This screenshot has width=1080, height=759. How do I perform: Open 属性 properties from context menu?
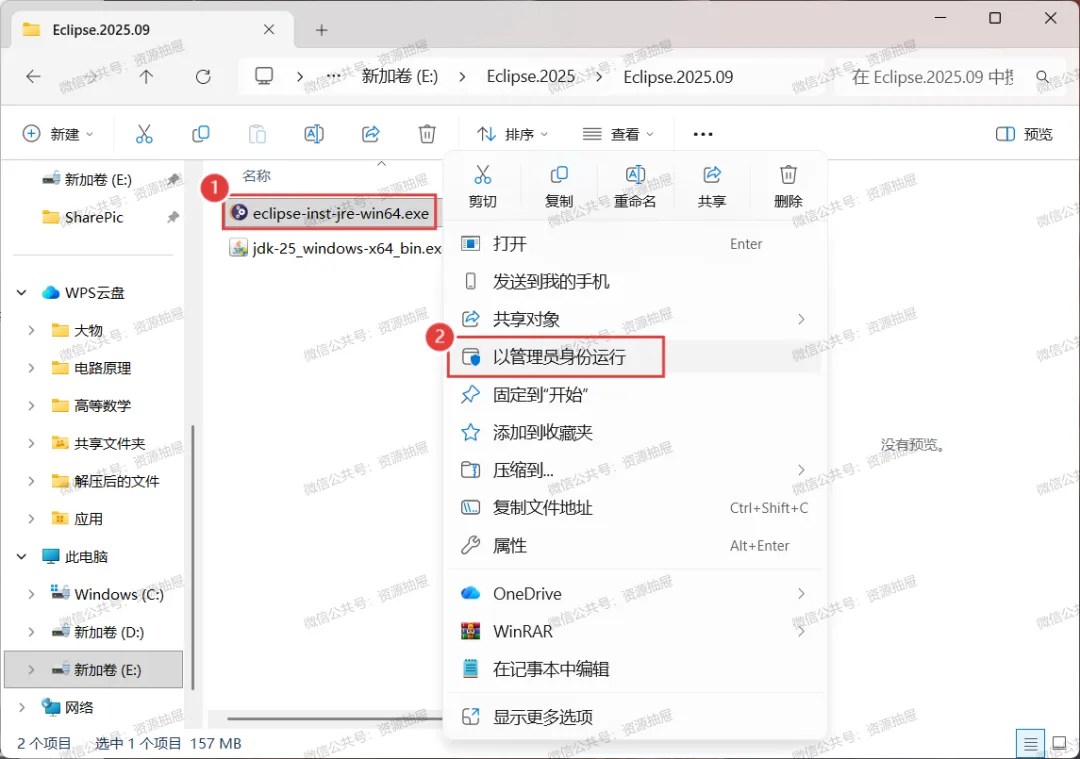coord(634,546)
